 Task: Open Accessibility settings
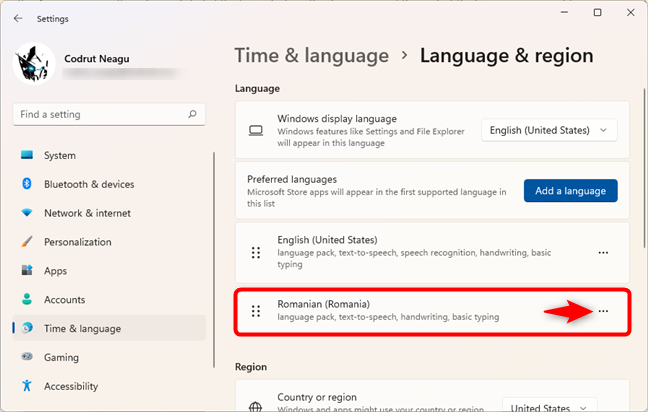110,386
